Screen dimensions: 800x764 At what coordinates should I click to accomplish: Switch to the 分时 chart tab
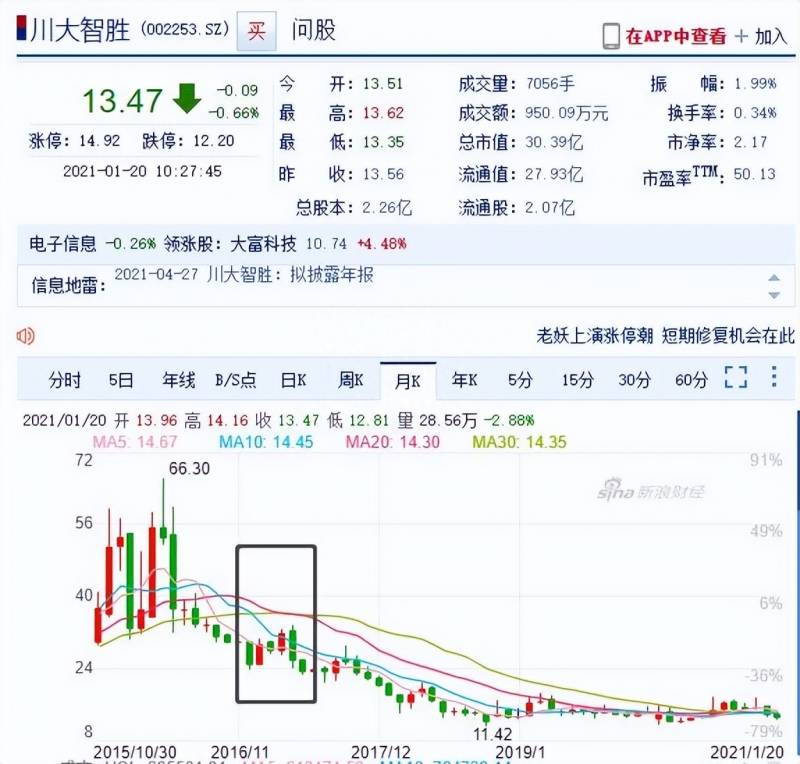click(x=65, y=380)
